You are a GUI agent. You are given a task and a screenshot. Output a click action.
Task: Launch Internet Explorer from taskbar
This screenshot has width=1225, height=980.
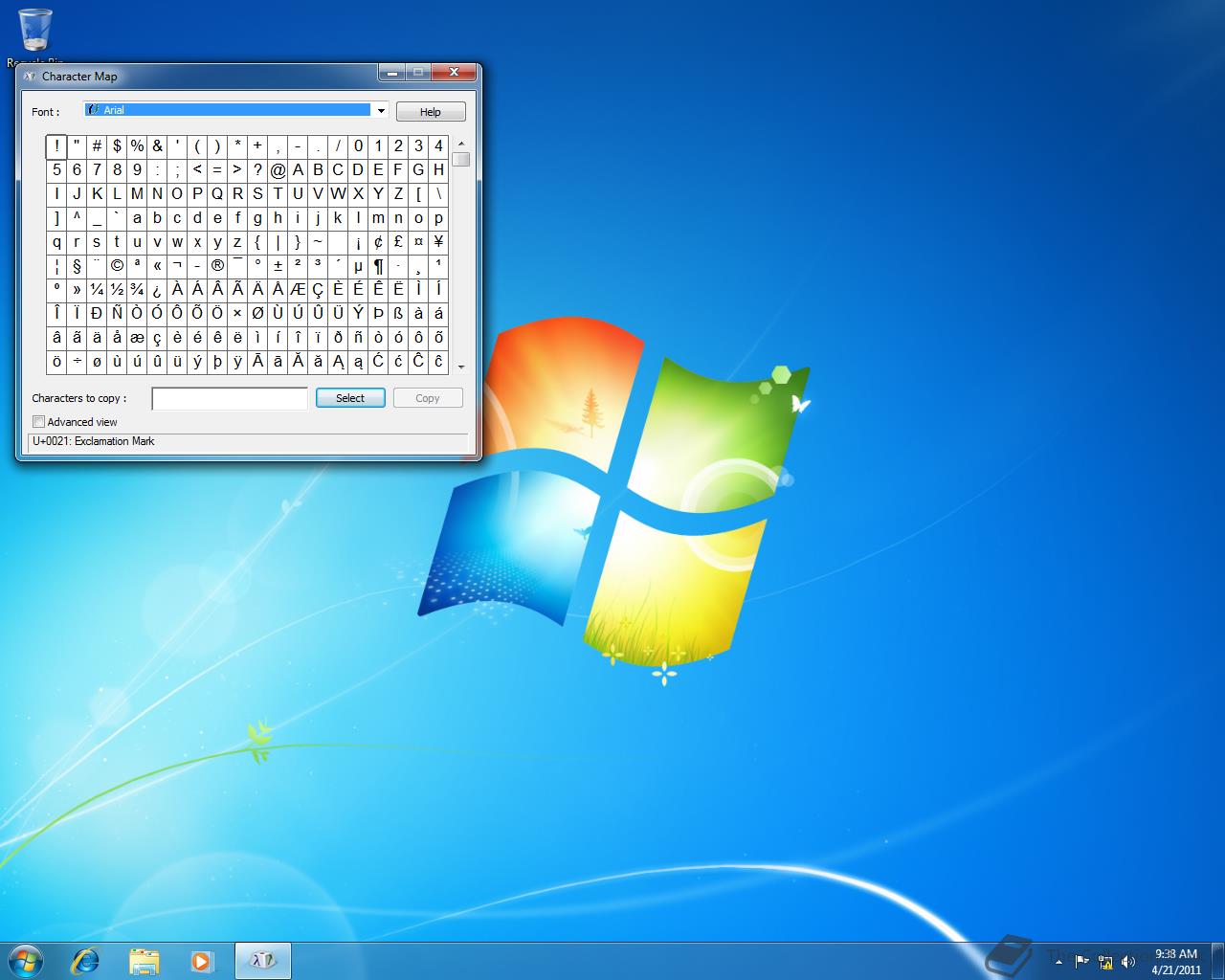(x=86, y=961)
